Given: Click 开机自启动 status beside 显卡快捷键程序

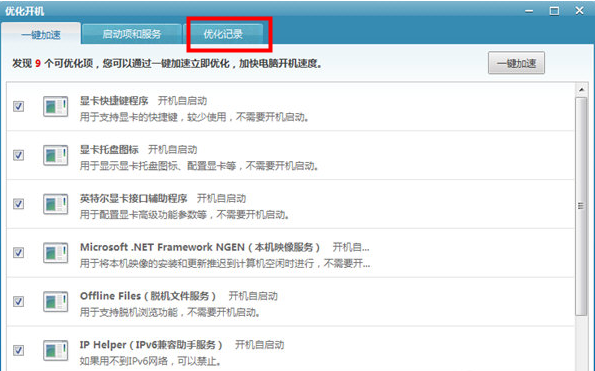Looking at the screenshot, I should point(183,101).
